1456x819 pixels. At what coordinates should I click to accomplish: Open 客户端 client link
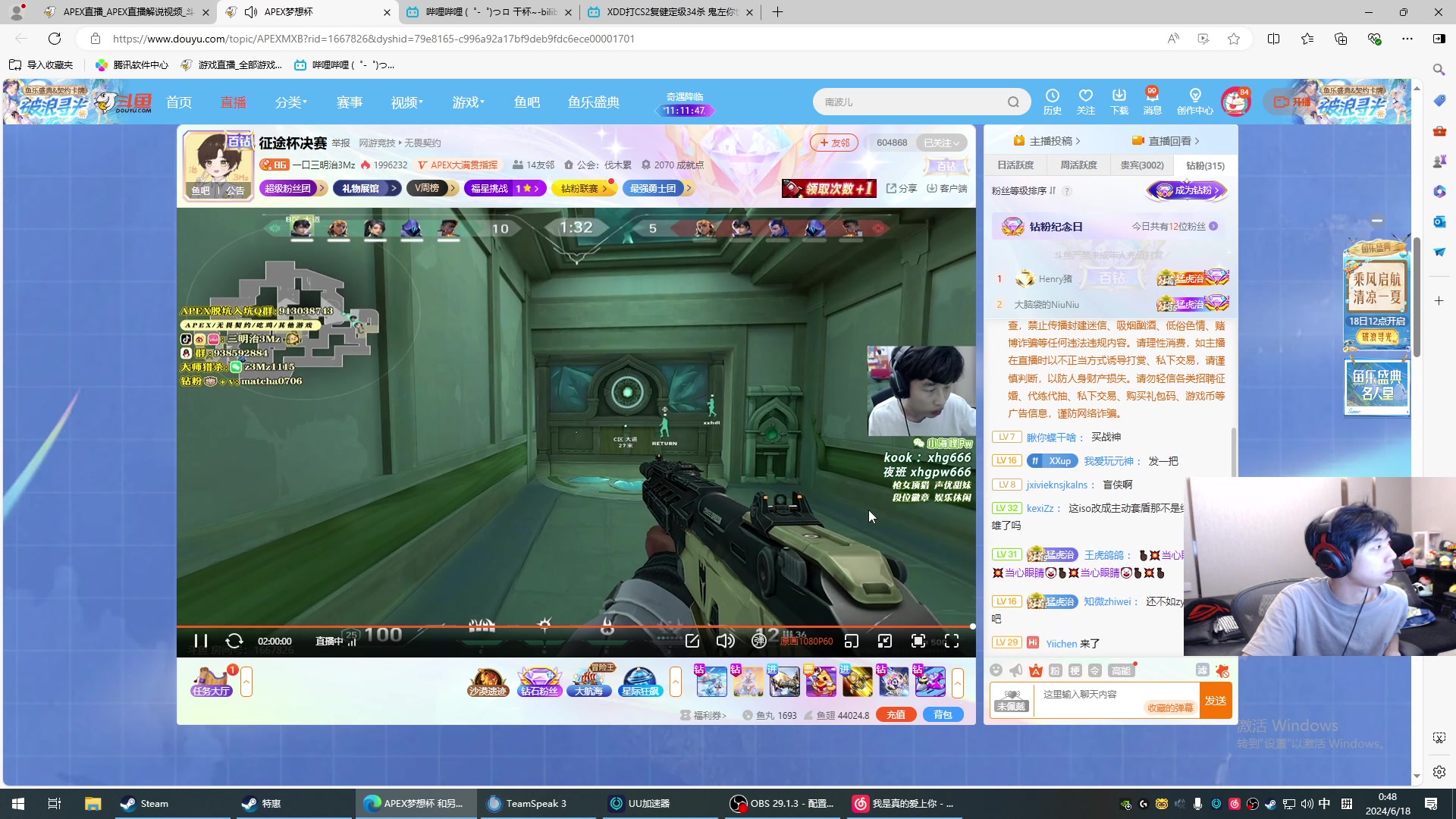click(x=947, y=188)
